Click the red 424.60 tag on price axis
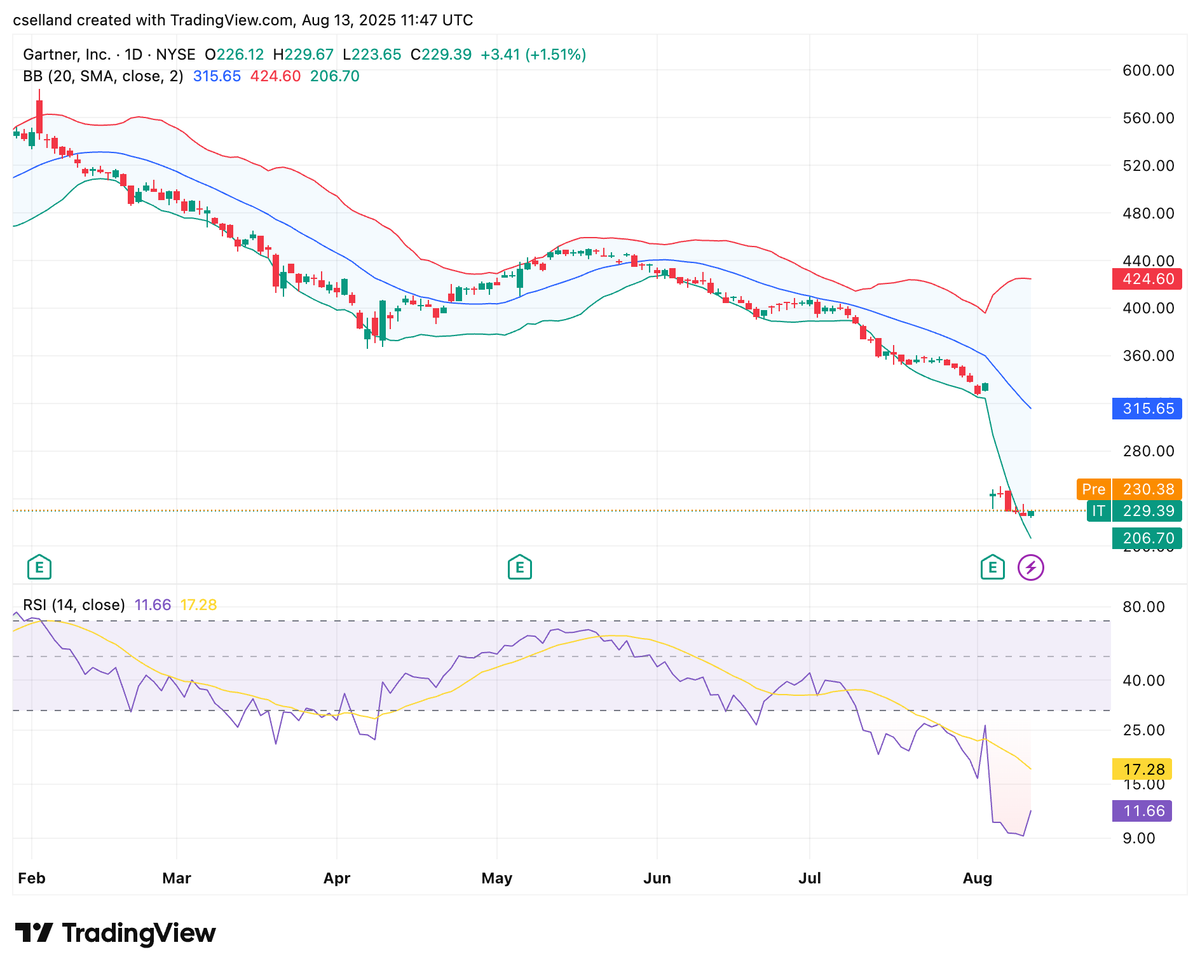Image resolution: width=1200 pixels, height=971 pixels. point(1146,280)
